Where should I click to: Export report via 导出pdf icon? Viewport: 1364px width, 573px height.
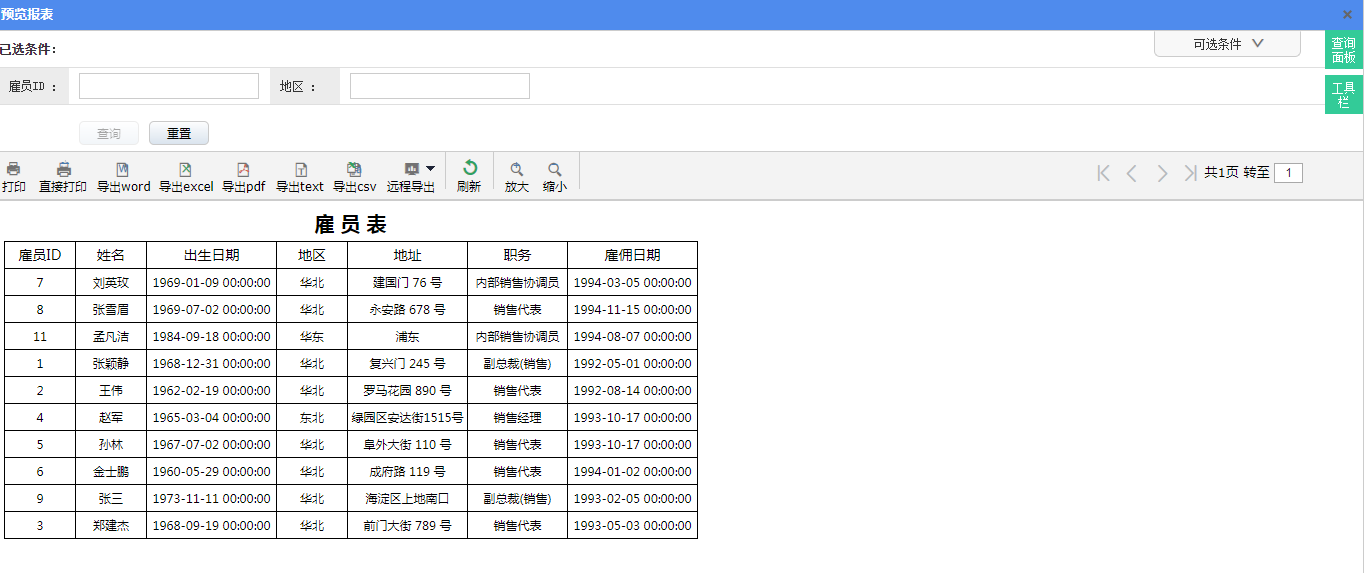[243, 169]
